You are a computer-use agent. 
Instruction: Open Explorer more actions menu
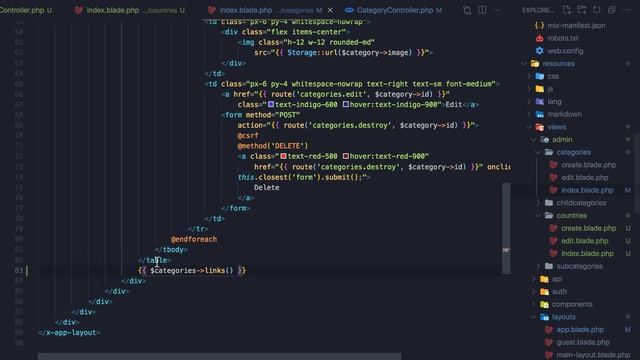627,10
